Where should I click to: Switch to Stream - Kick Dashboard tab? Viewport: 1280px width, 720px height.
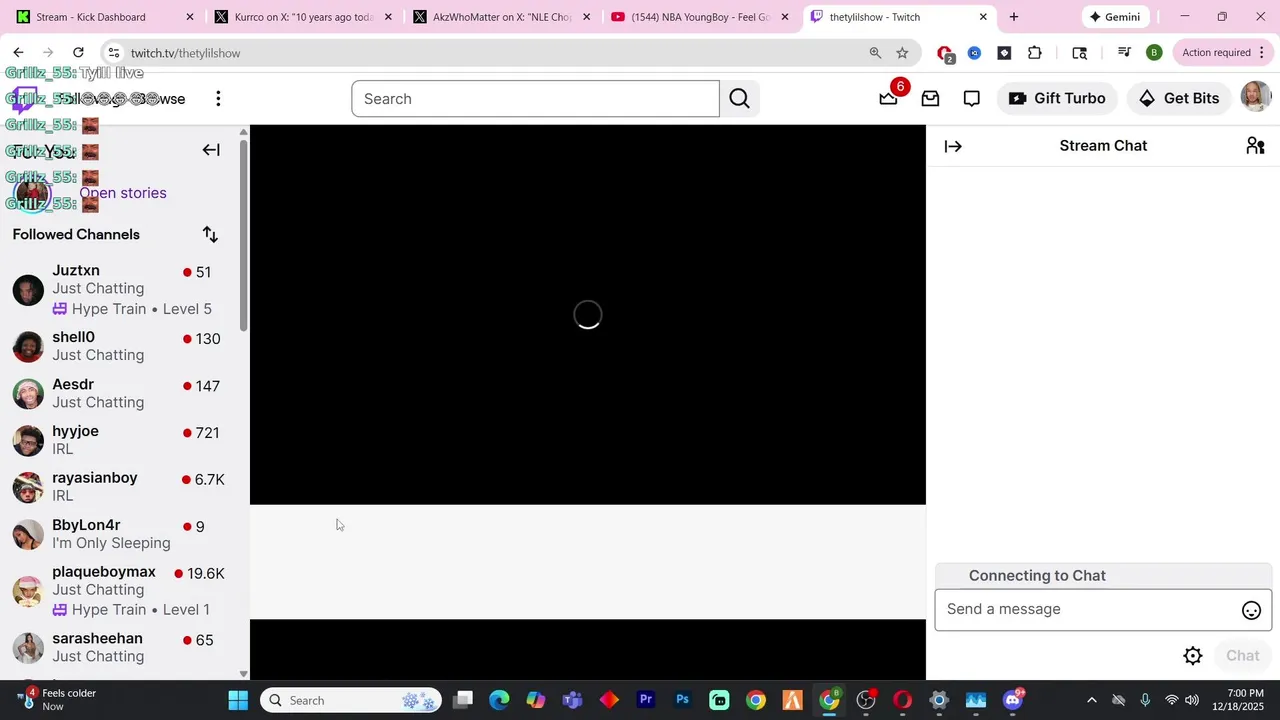coord(104,17)
